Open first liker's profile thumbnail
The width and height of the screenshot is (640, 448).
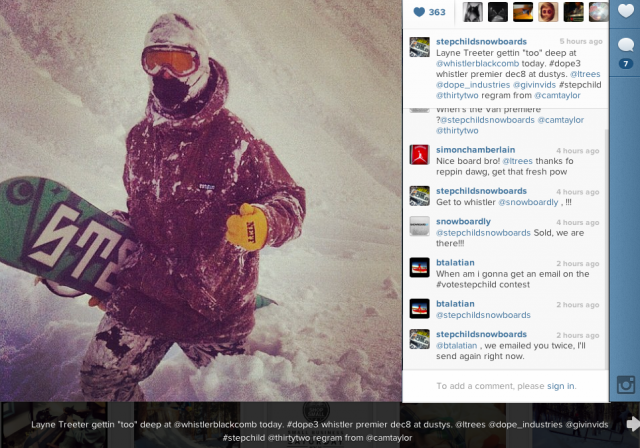[472, 12]
